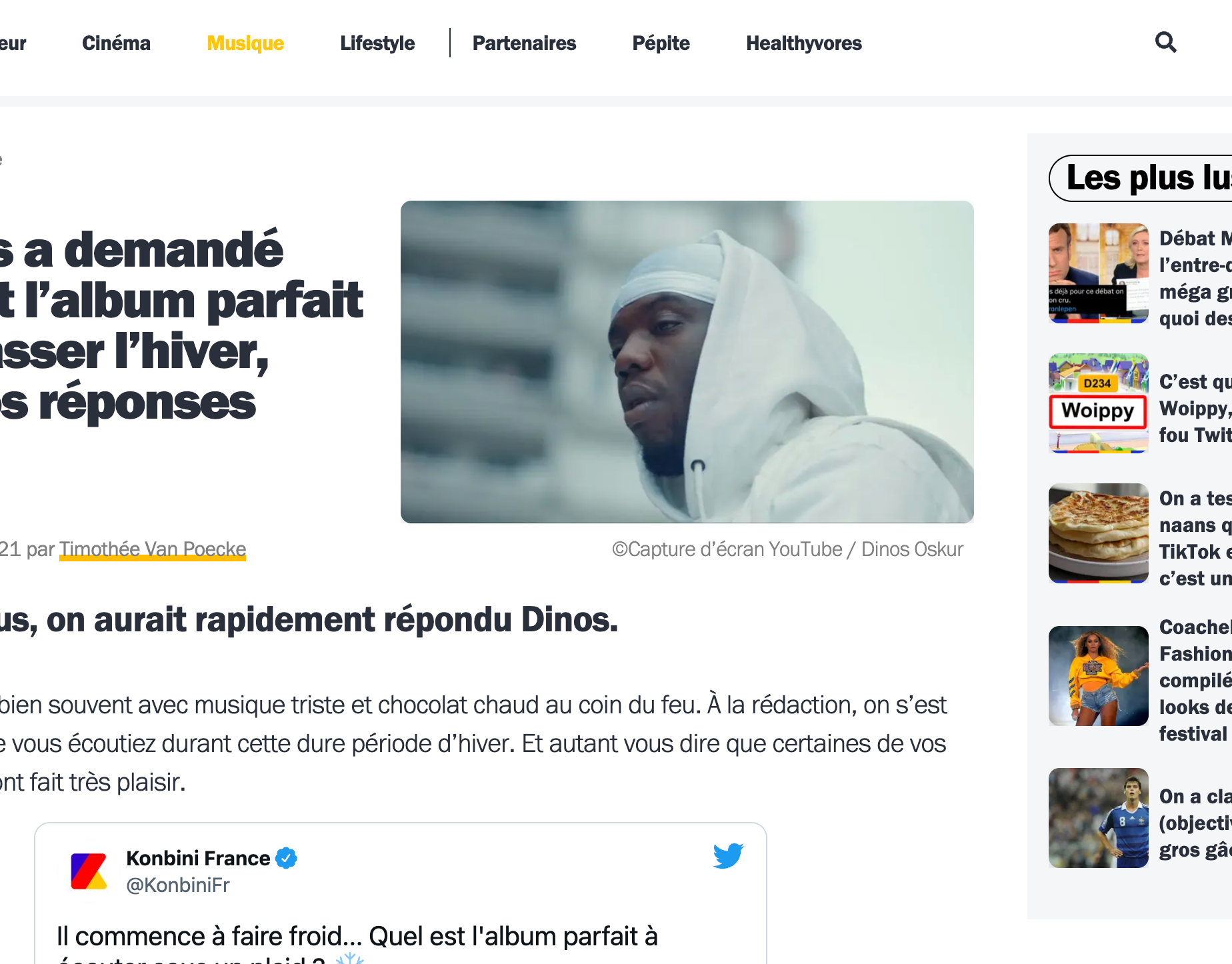Screen dimensions: 1232x964
Task: Visit the Pépite section
Action: pyautogui.click(x=661, y=43)
